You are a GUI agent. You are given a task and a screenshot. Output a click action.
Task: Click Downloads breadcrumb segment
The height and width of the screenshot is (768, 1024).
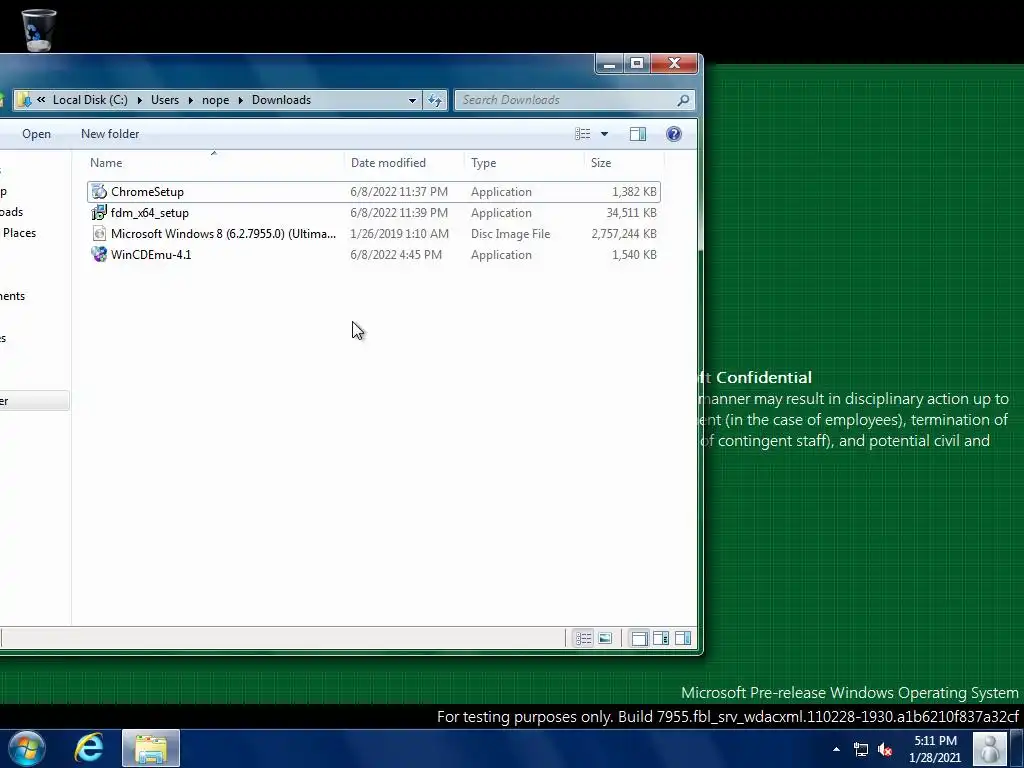(x=281, y=100)
